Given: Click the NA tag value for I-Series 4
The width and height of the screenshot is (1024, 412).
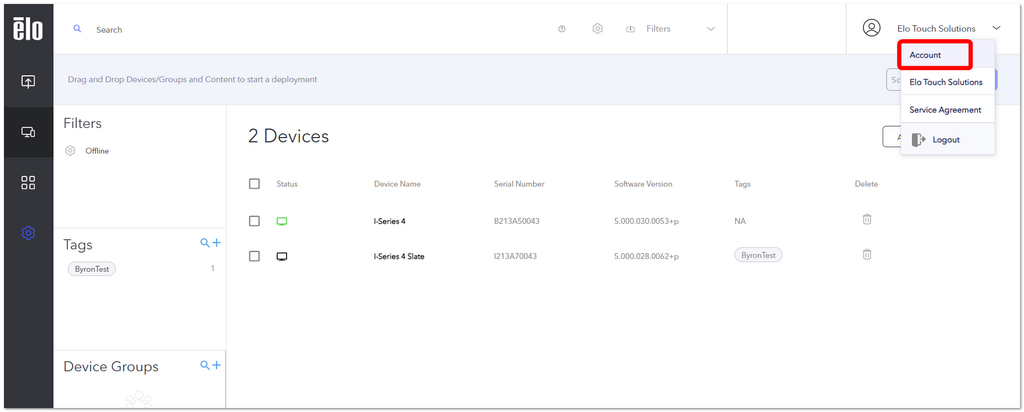Looking at the screenshot, I should [x=740, y=221].
